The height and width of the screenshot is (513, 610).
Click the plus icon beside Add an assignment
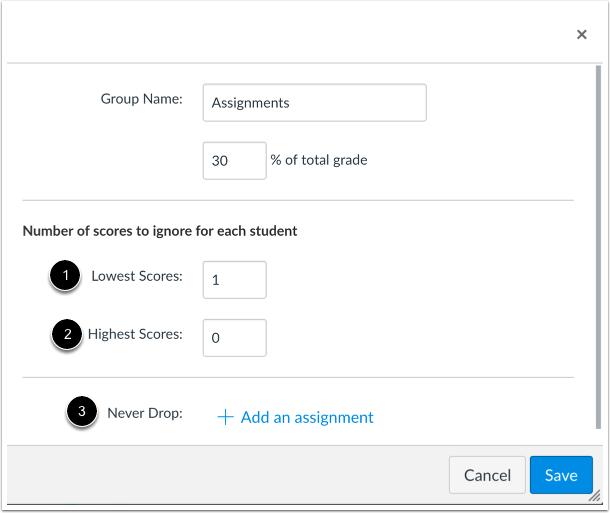click(225, 418)
